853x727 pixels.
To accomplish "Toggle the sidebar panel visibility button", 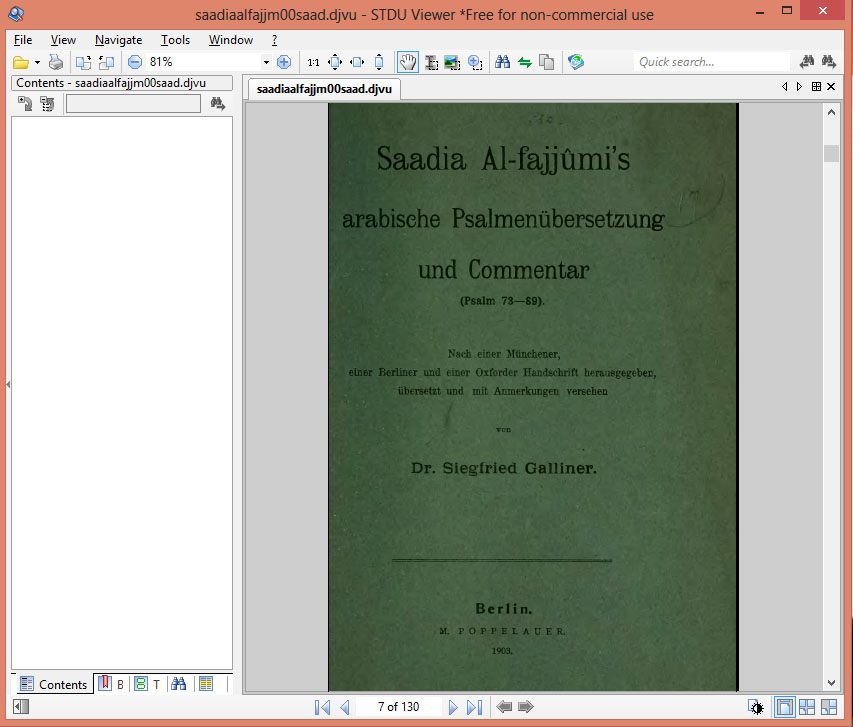I will 21,707.
